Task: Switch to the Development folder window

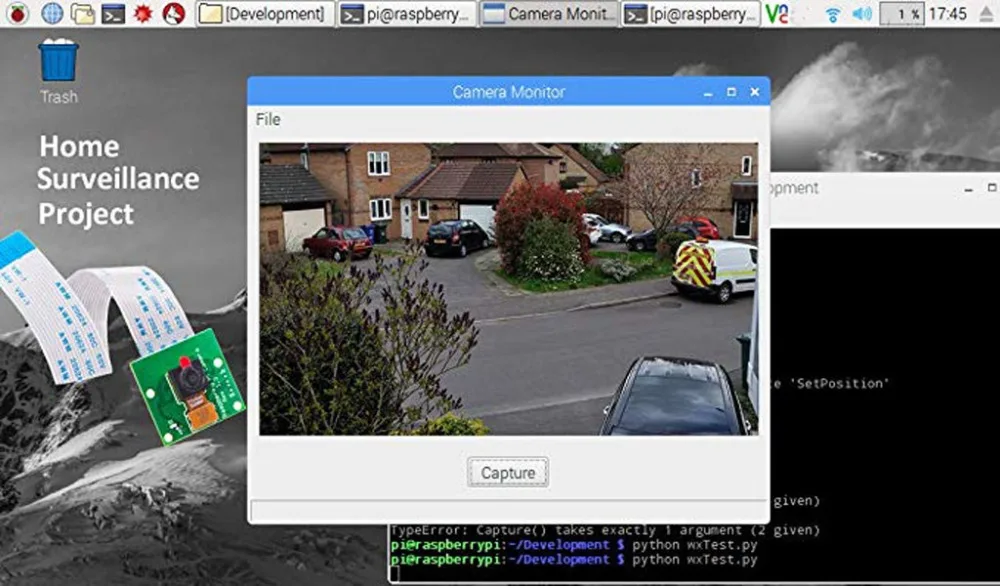Action: [265, 13]
